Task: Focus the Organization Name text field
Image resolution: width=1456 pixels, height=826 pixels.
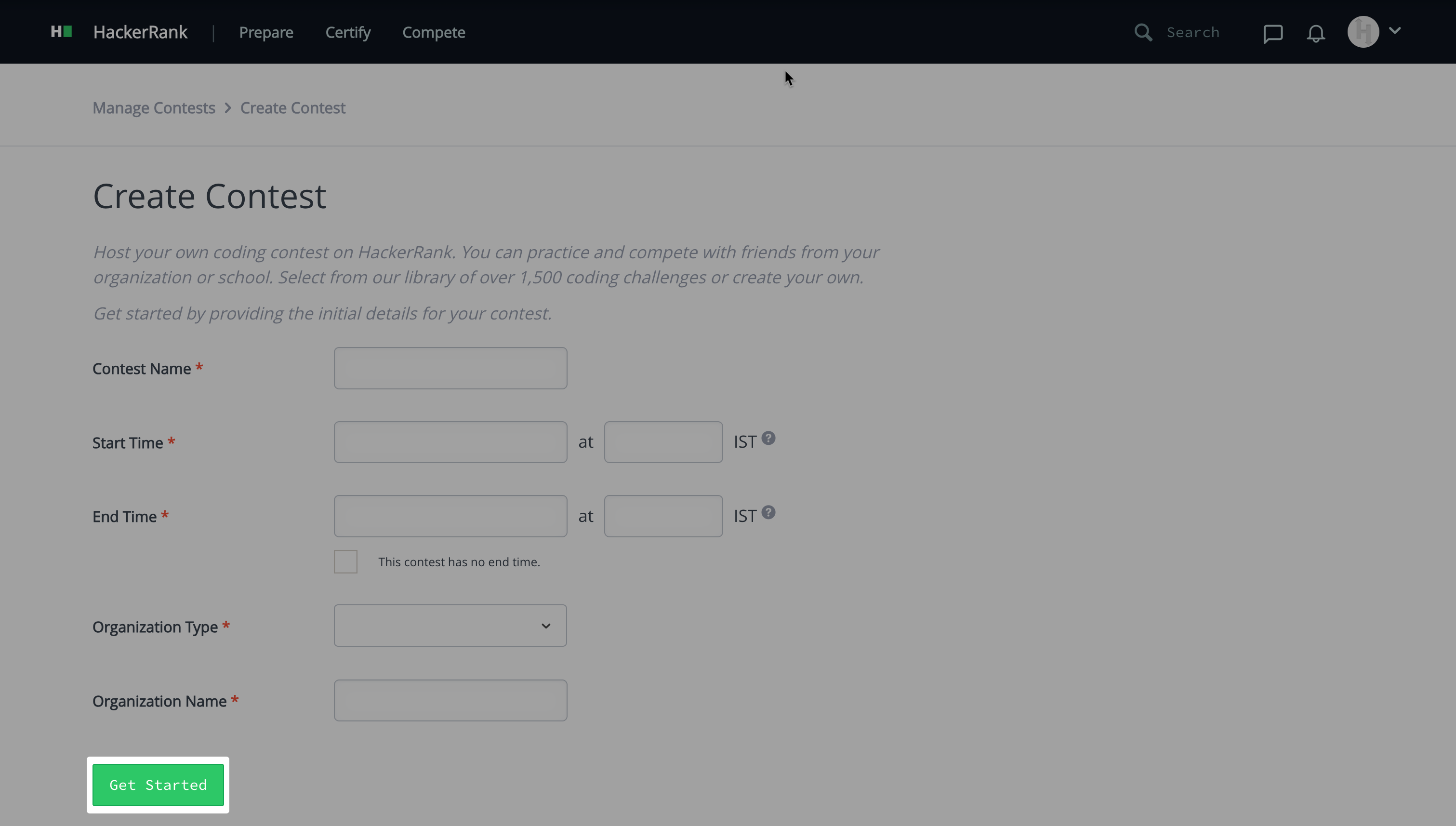Action: coord(450,701)
